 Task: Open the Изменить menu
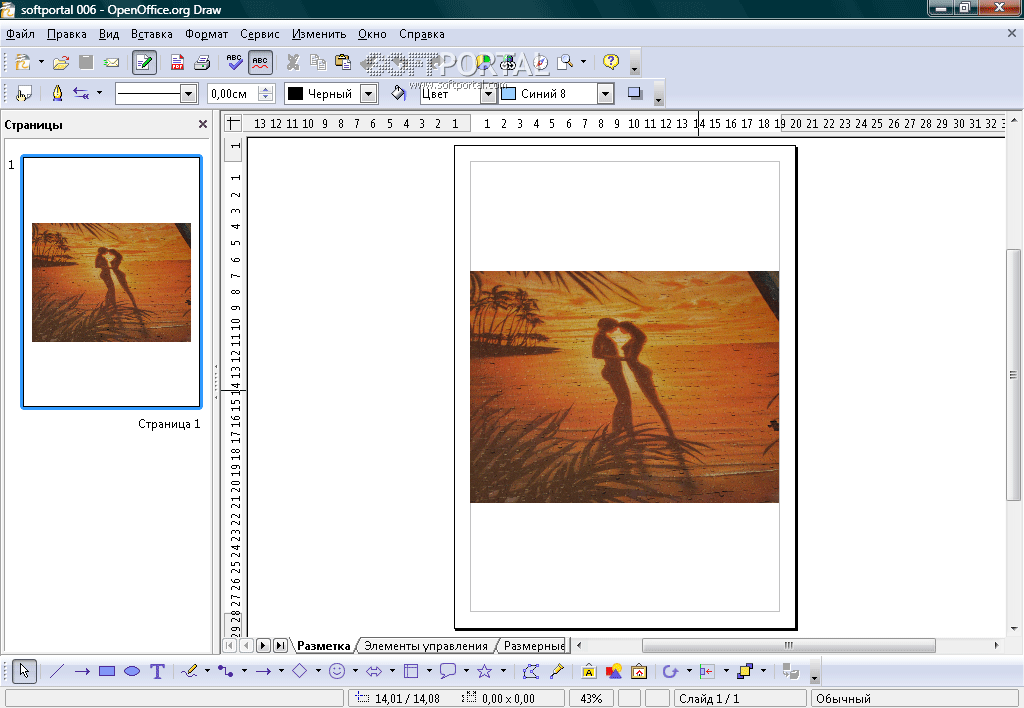click(319, 34)
